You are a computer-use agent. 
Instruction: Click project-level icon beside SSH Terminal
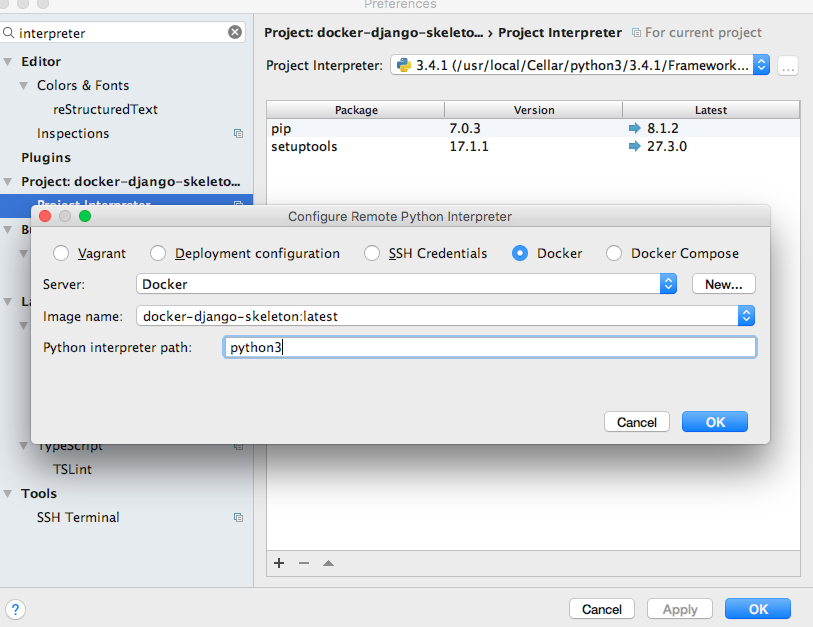pyautogui.click(x=238, y=517)
